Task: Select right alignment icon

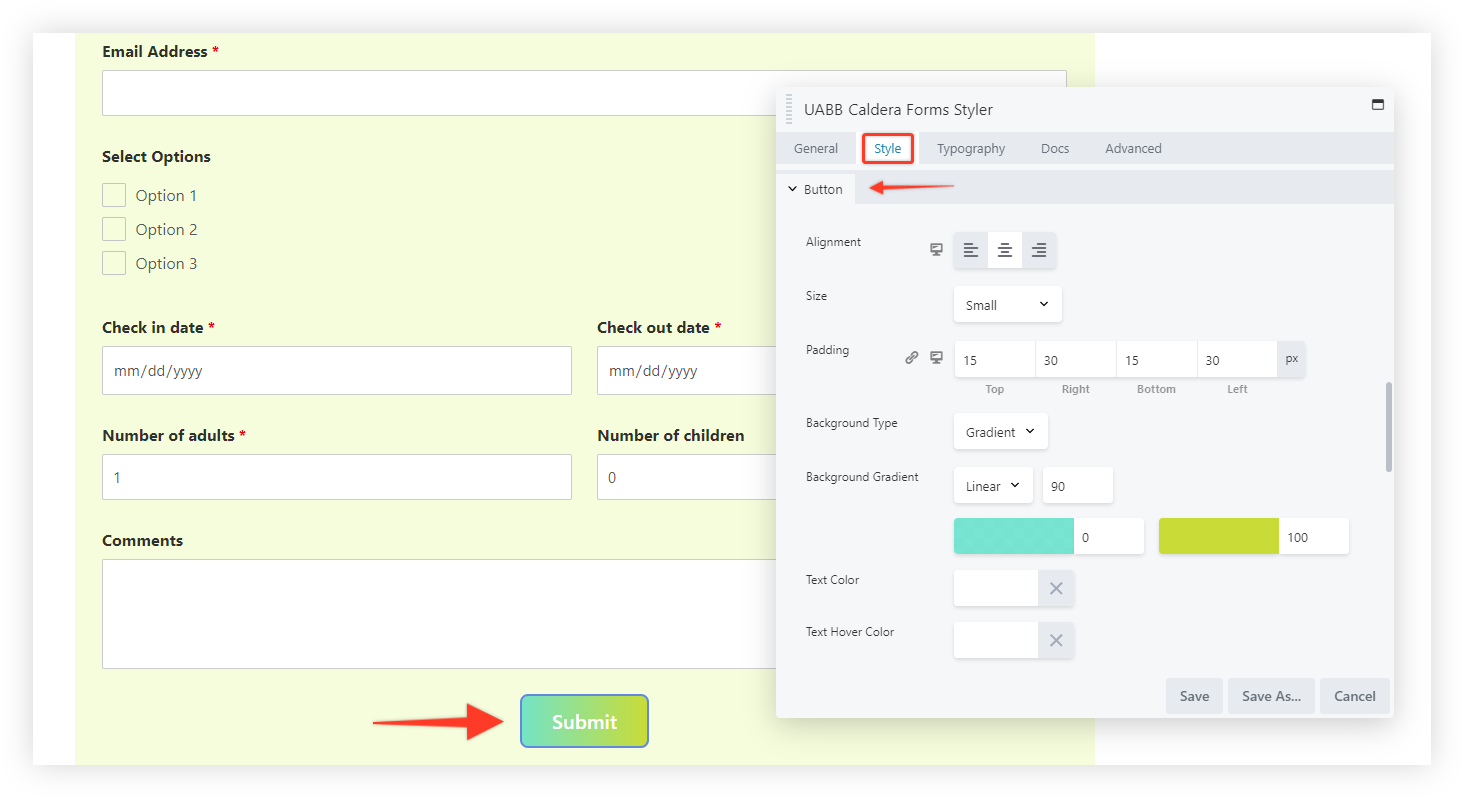Action: [x=1039, y=250]
